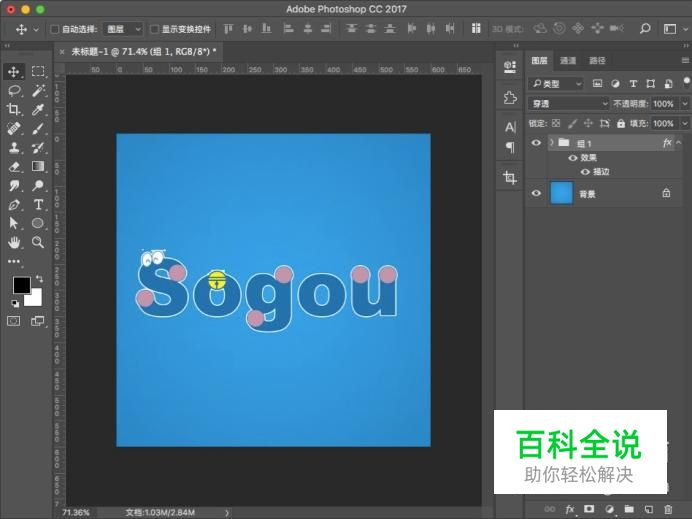
Task: Select the Healing Brush tool
Action: 14,128
